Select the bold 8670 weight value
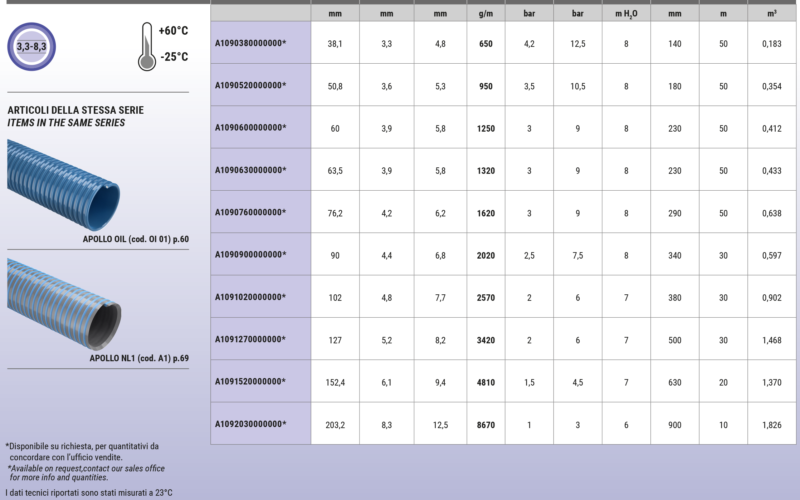The width and height of the screenshot is (800, 500). [486, 424]
